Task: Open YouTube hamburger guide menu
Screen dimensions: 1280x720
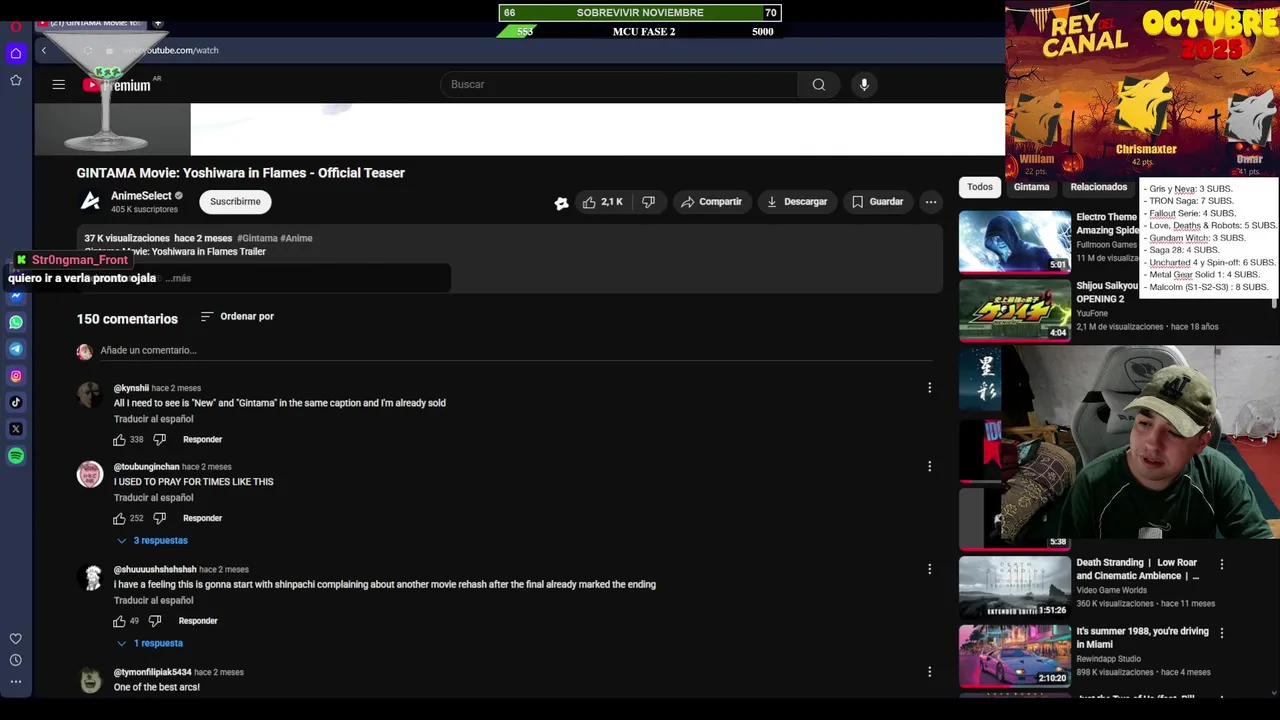Action: 59,85
